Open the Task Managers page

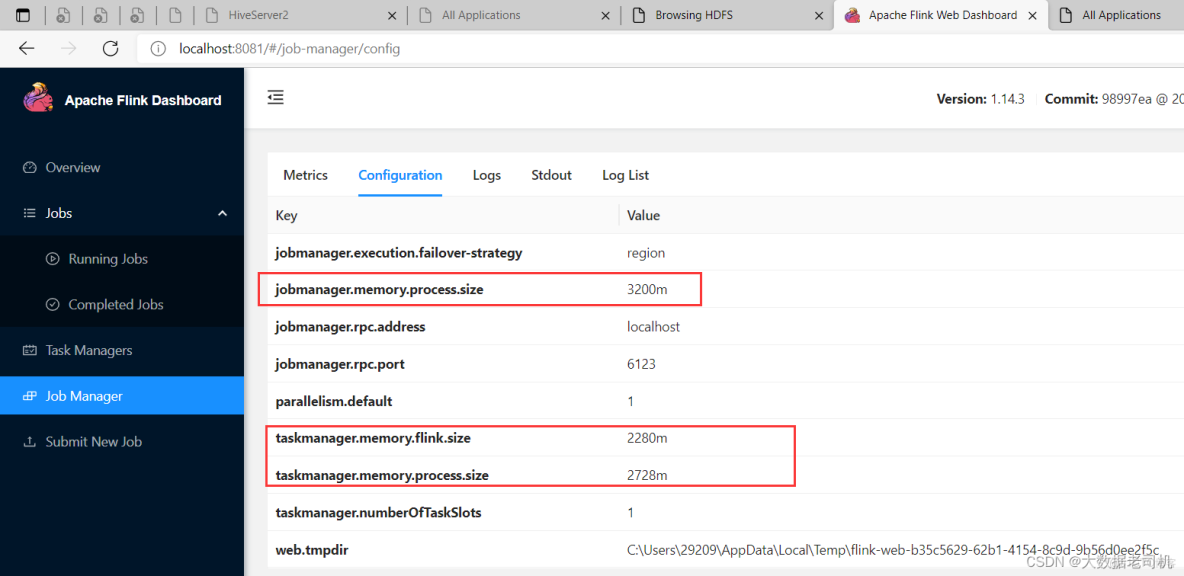[x=88, y=350]
